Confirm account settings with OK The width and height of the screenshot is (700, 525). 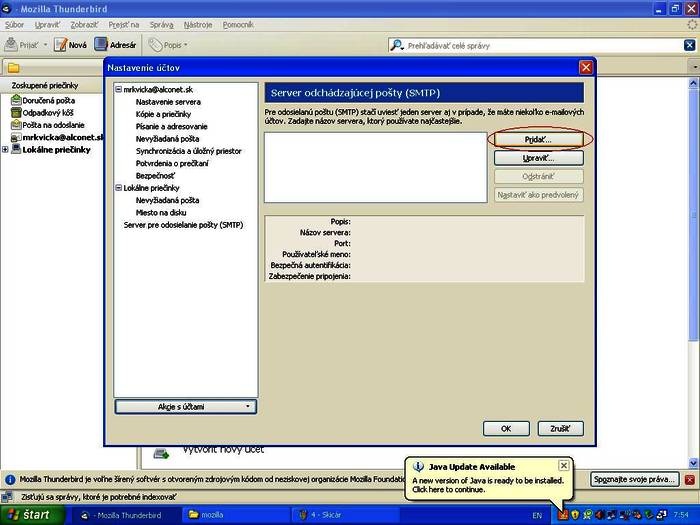506,429
